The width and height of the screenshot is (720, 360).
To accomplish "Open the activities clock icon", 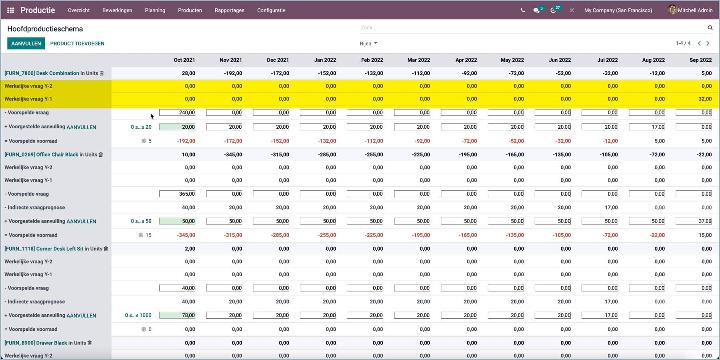I will tap(555, 10).
